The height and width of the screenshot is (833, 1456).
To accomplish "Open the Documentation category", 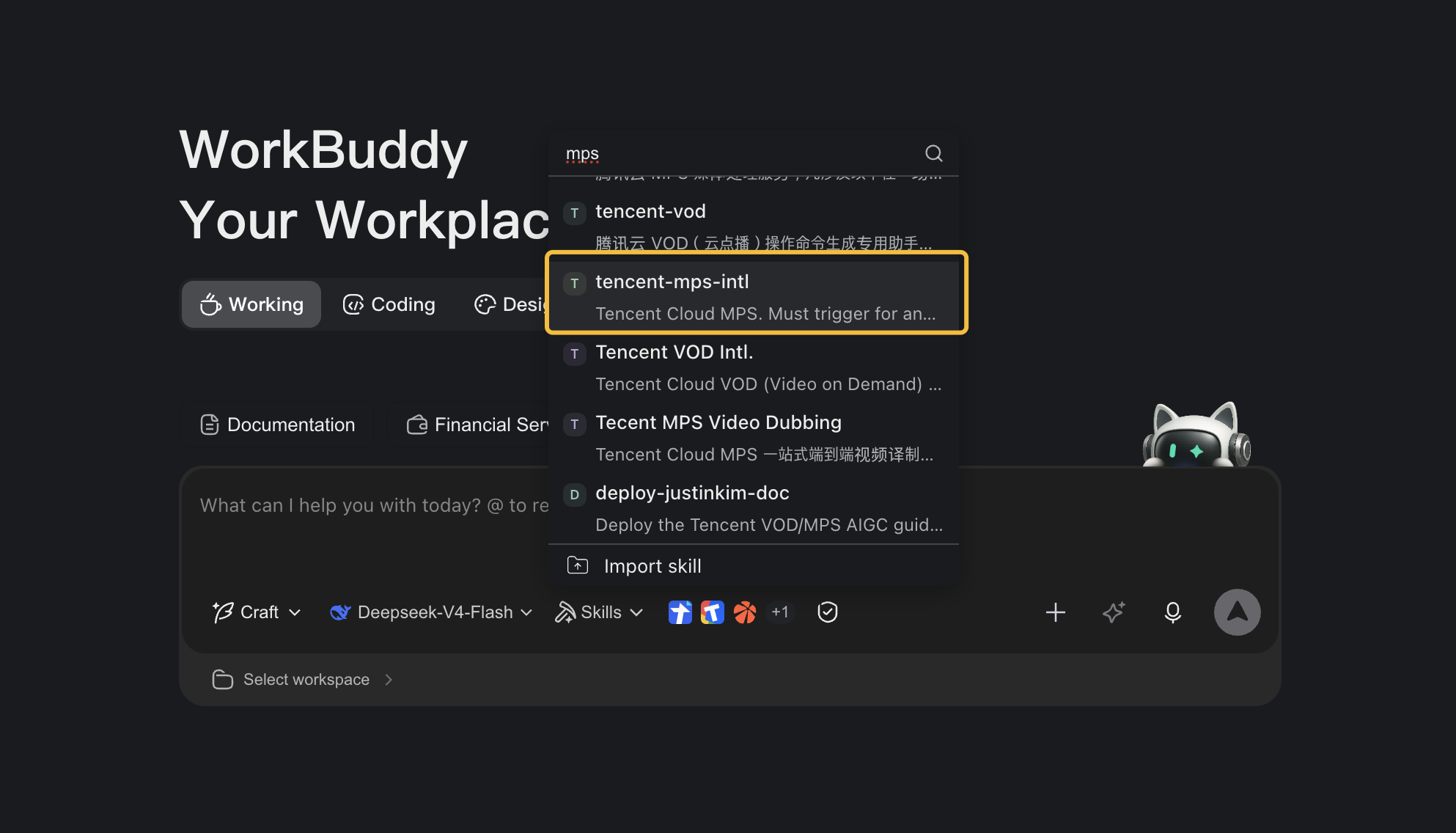I will (x=278, y=425).
